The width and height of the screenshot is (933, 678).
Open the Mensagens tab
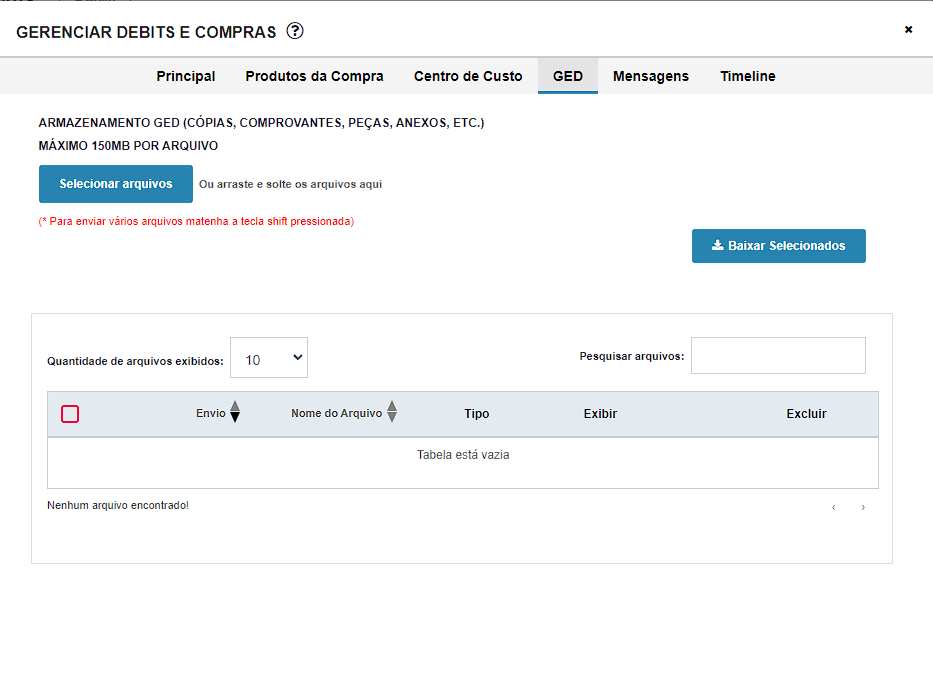tap(650, 76)
